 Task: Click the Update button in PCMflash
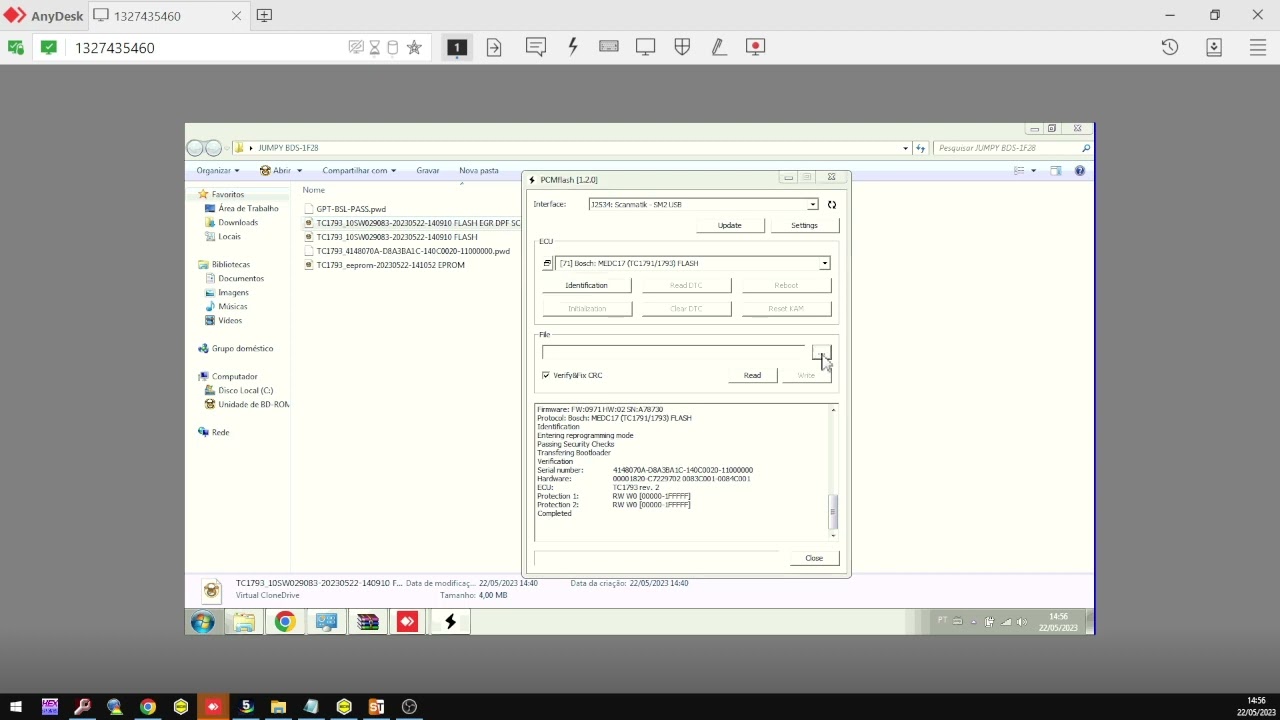coord(730,226)
